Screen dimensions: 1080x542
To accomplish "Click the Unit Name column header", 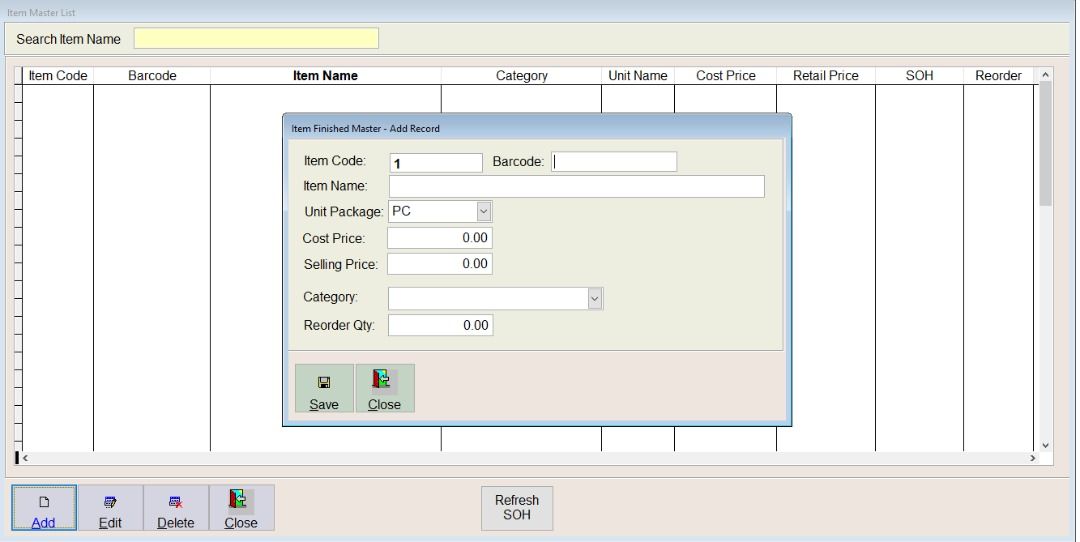I will pyautogui.click(x=638, y=76).
